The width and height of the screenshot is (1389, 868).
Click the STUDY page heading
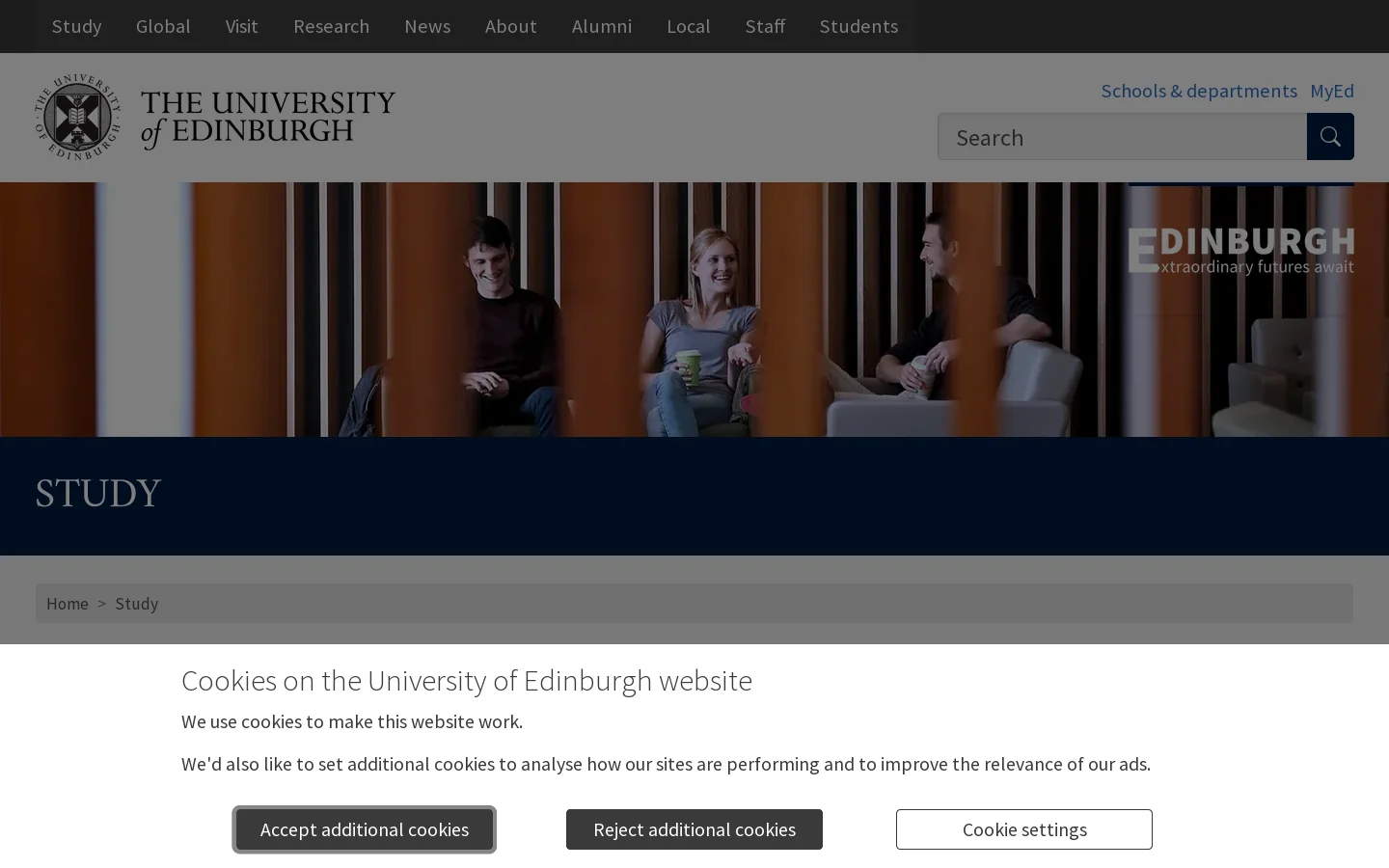pyautogui.click(x=97, y=494)
